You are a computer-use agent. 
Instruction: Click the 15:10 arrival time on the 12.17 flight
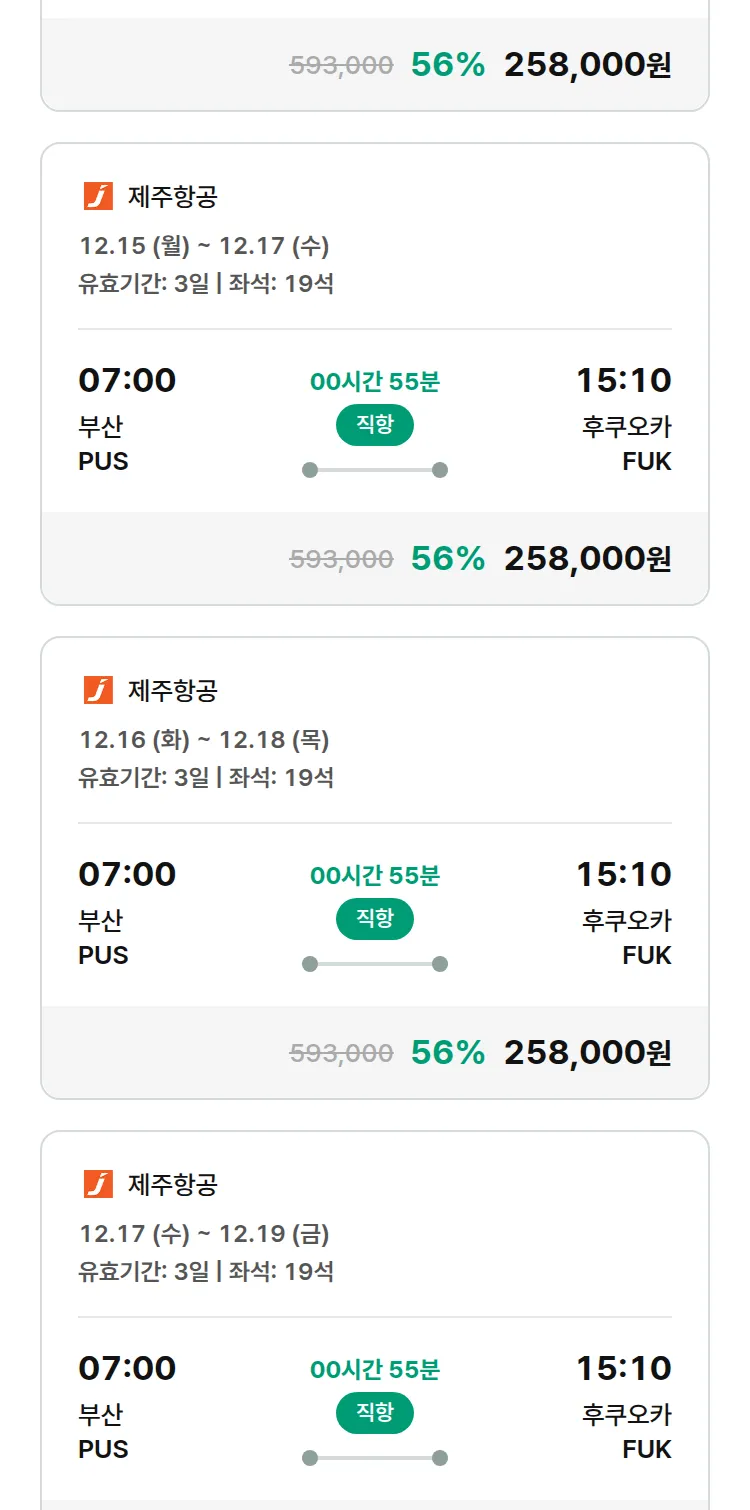coord(623,1369)
